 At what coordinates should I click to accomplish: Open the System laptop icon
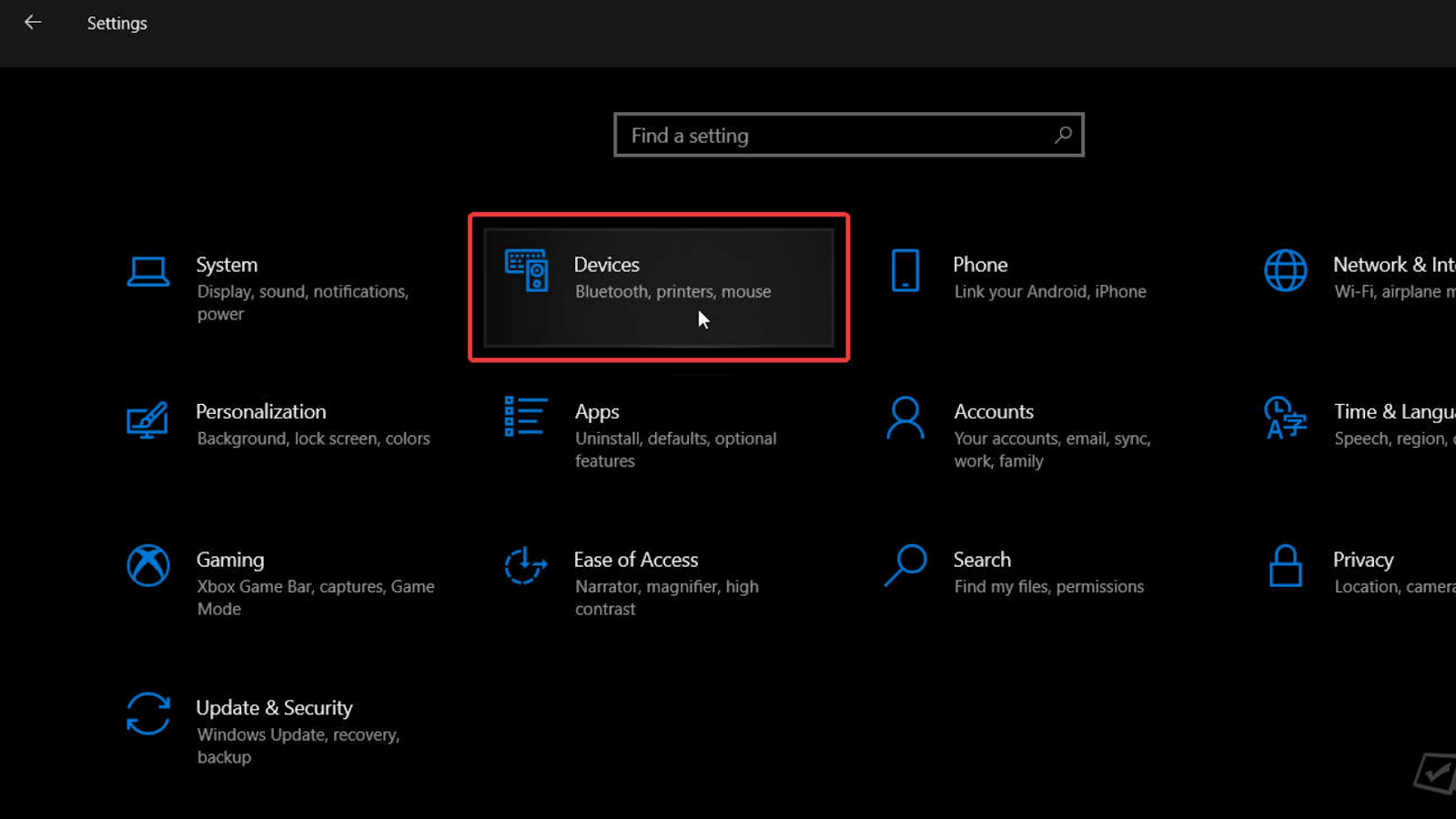(x=147, y=271)
